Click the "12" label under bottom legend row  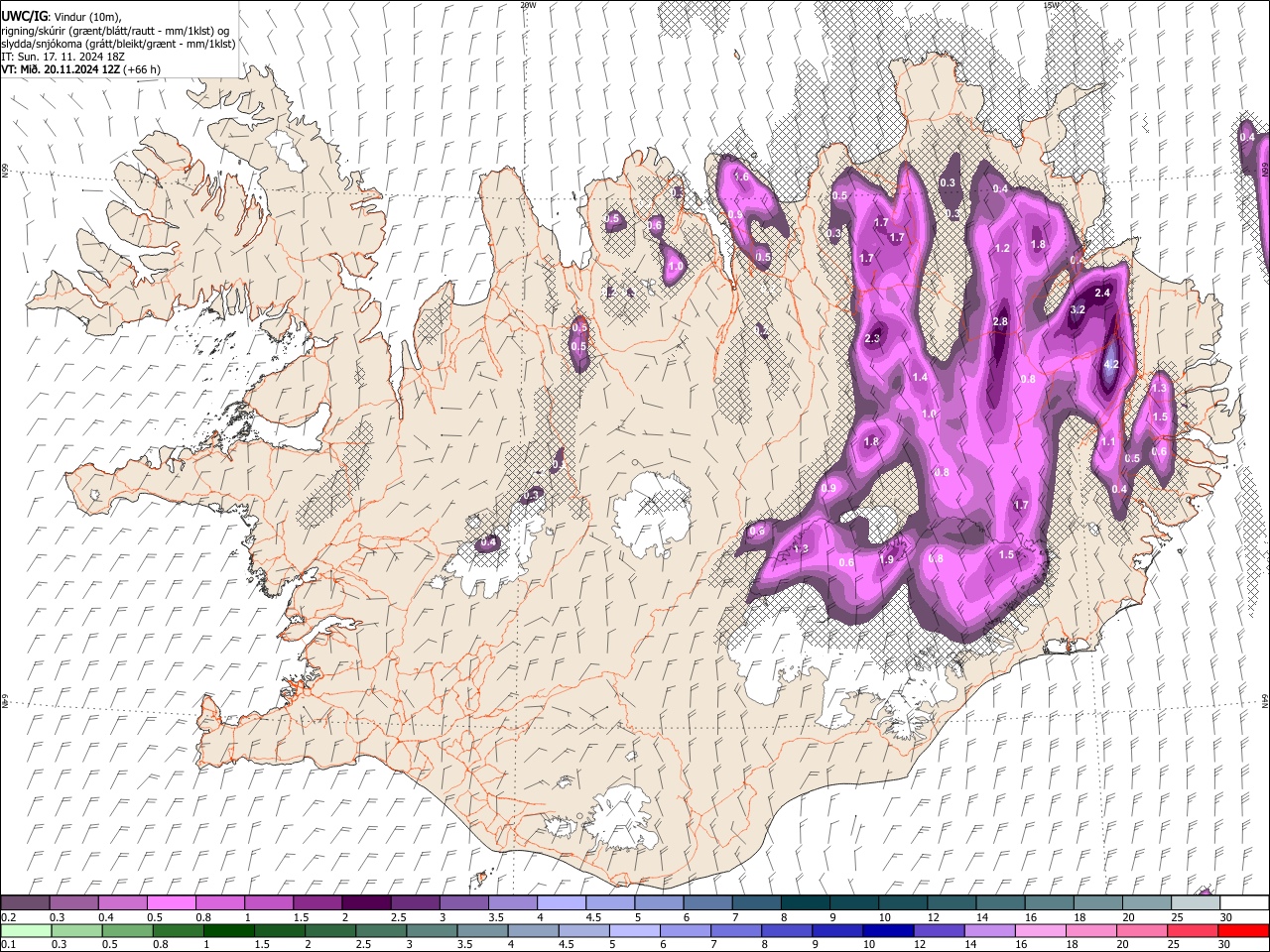click(921, 945)
